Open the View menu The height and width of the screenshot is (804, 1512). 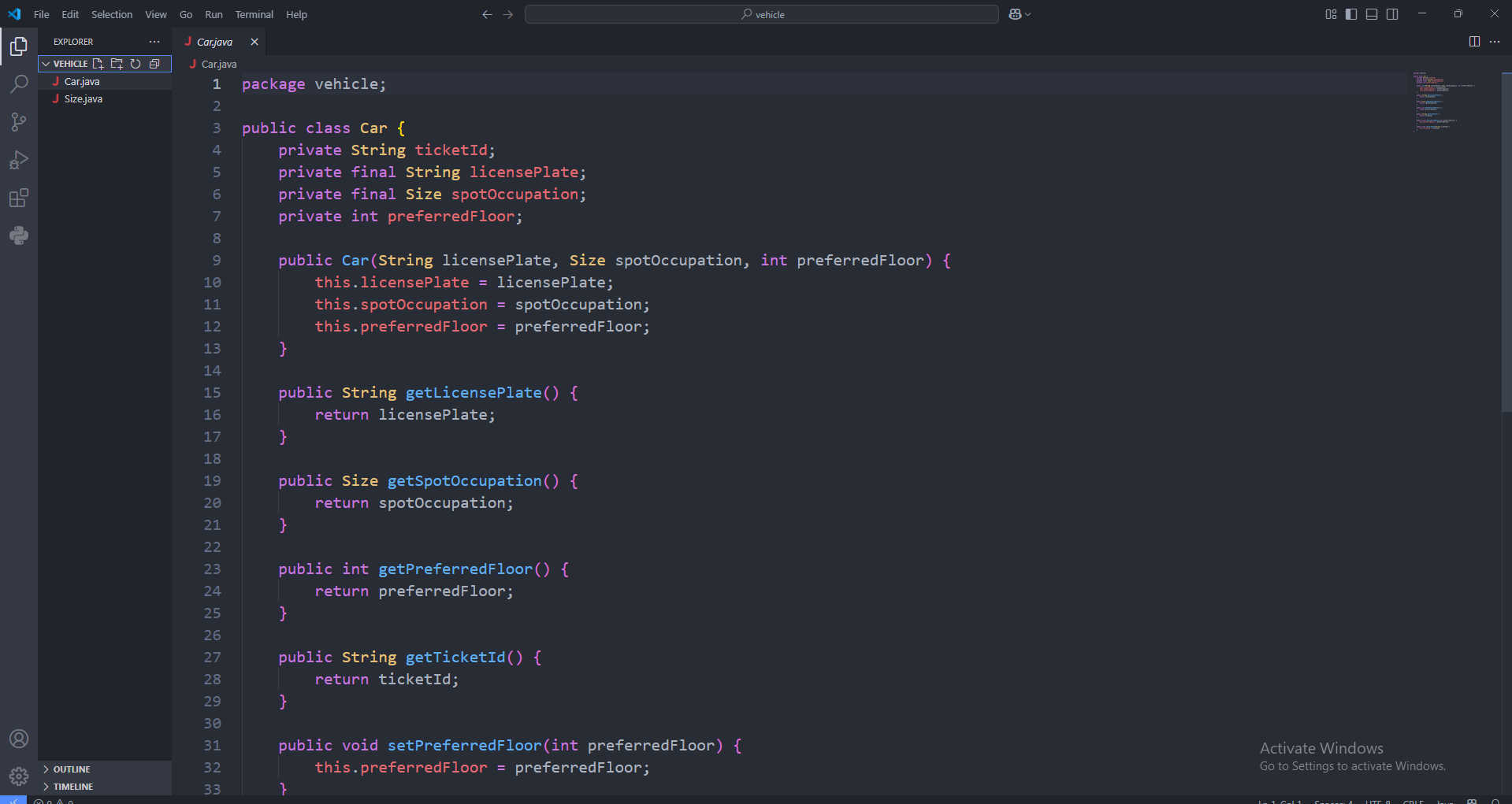tap(156, 14)
